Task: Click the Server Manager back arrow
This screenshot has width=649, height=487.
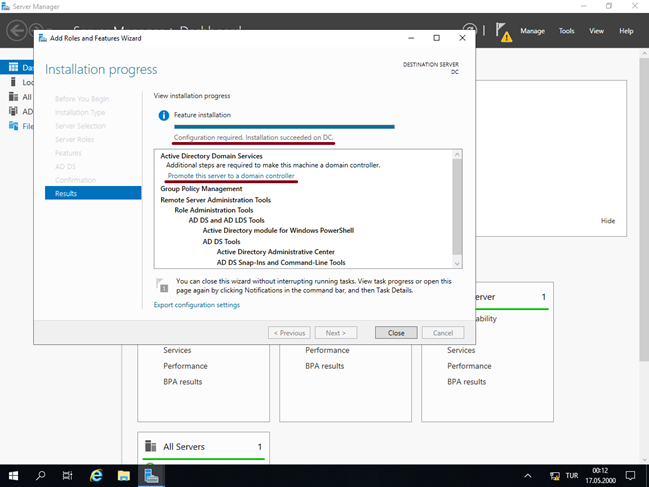Action: [17, 31]
